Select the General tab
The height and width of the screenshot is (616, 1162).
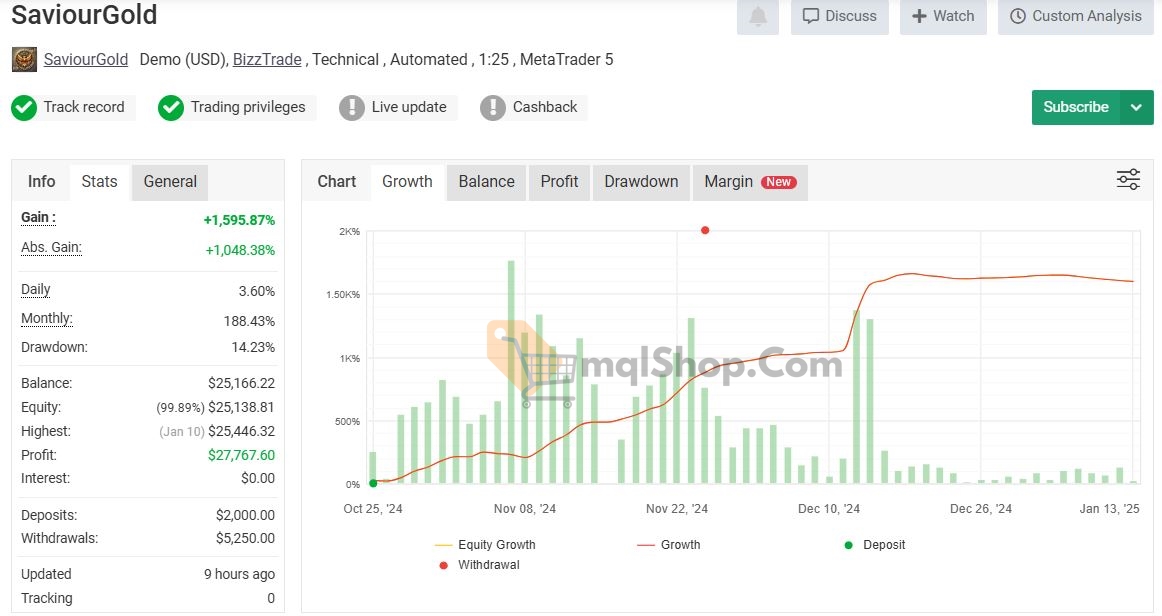170,182
